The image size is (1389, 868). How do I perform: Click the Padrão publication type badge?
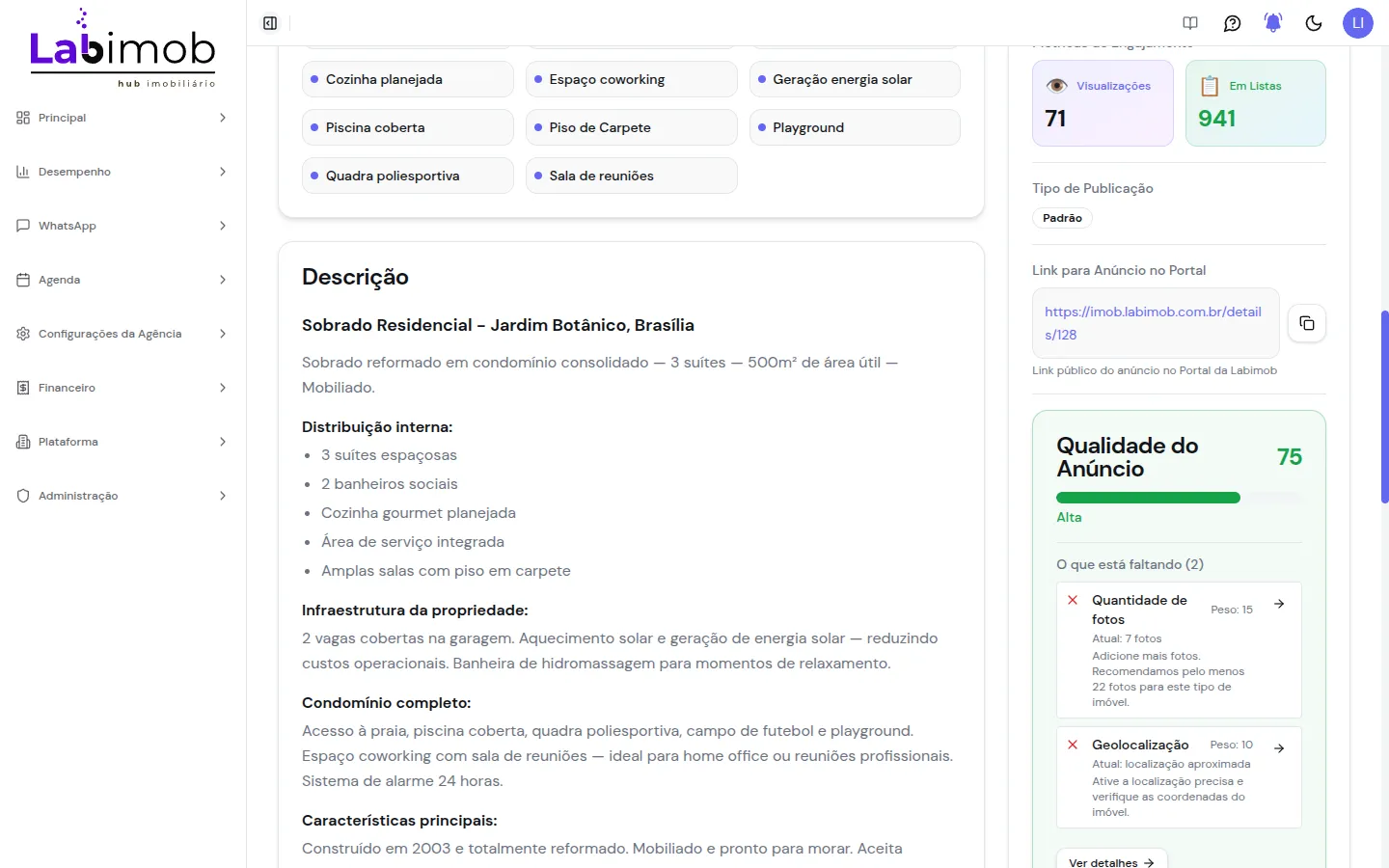pyautogui.click(x=1062, y=218)
